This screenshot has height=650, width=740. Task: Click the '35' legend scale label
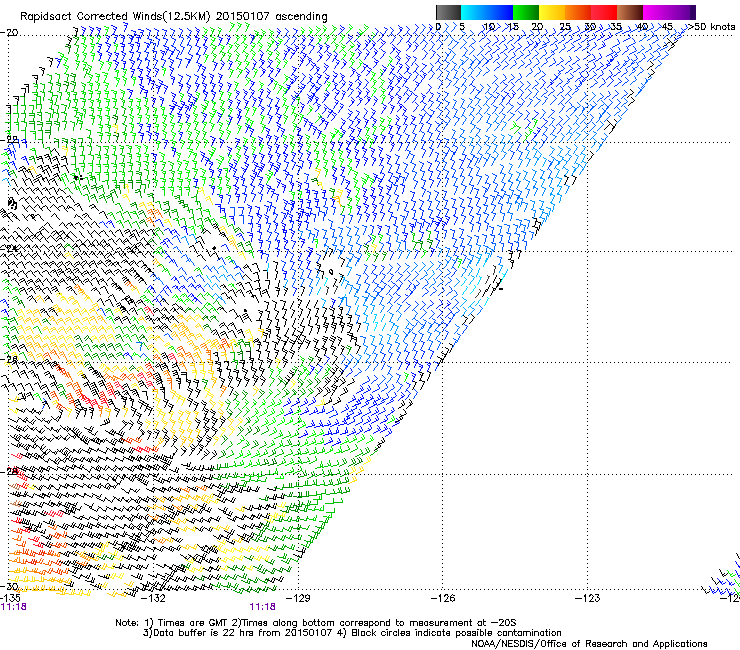click(616, 27)
